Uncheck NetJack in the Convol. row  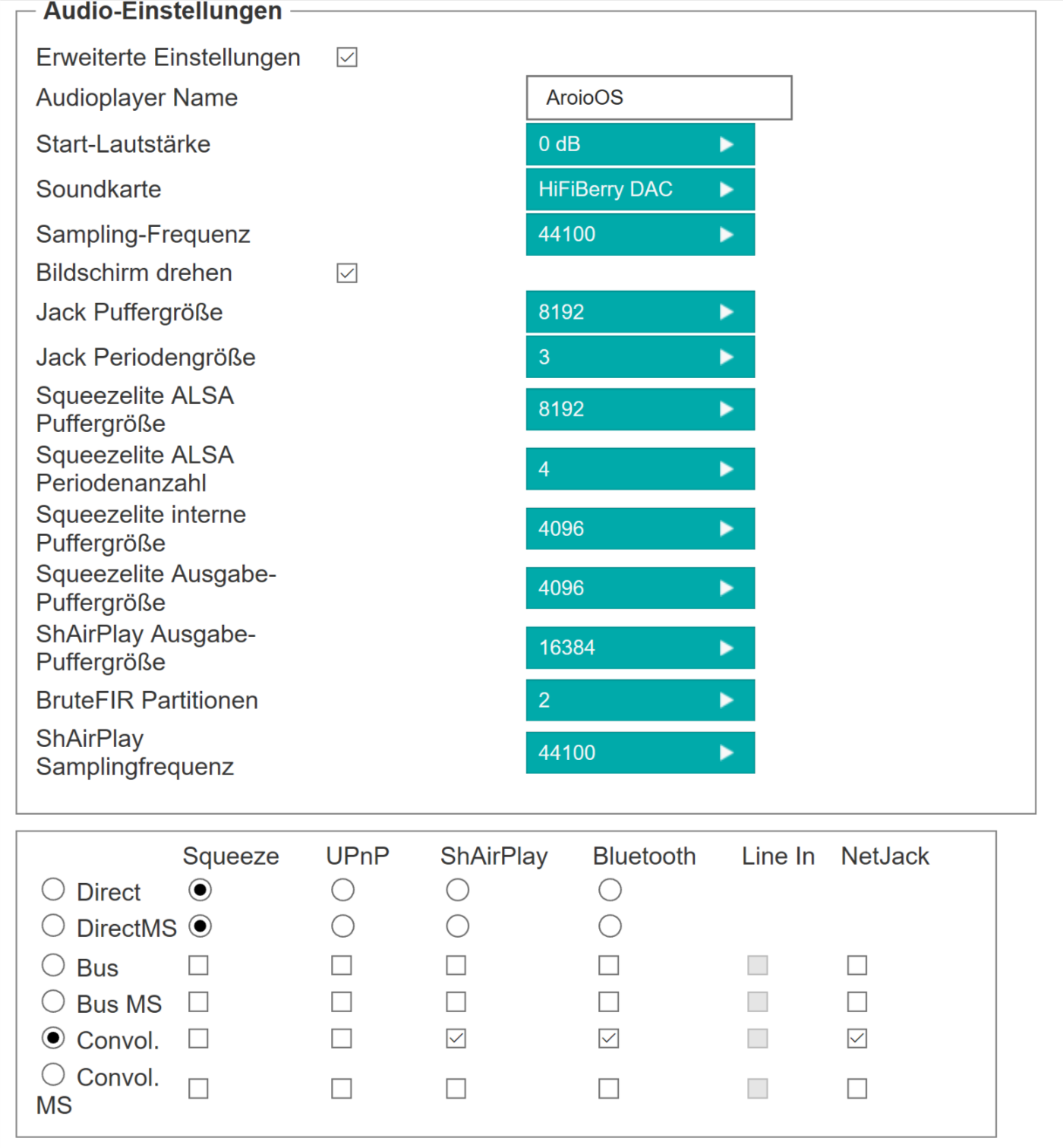pyautogui.click(x=857, y=1039)
